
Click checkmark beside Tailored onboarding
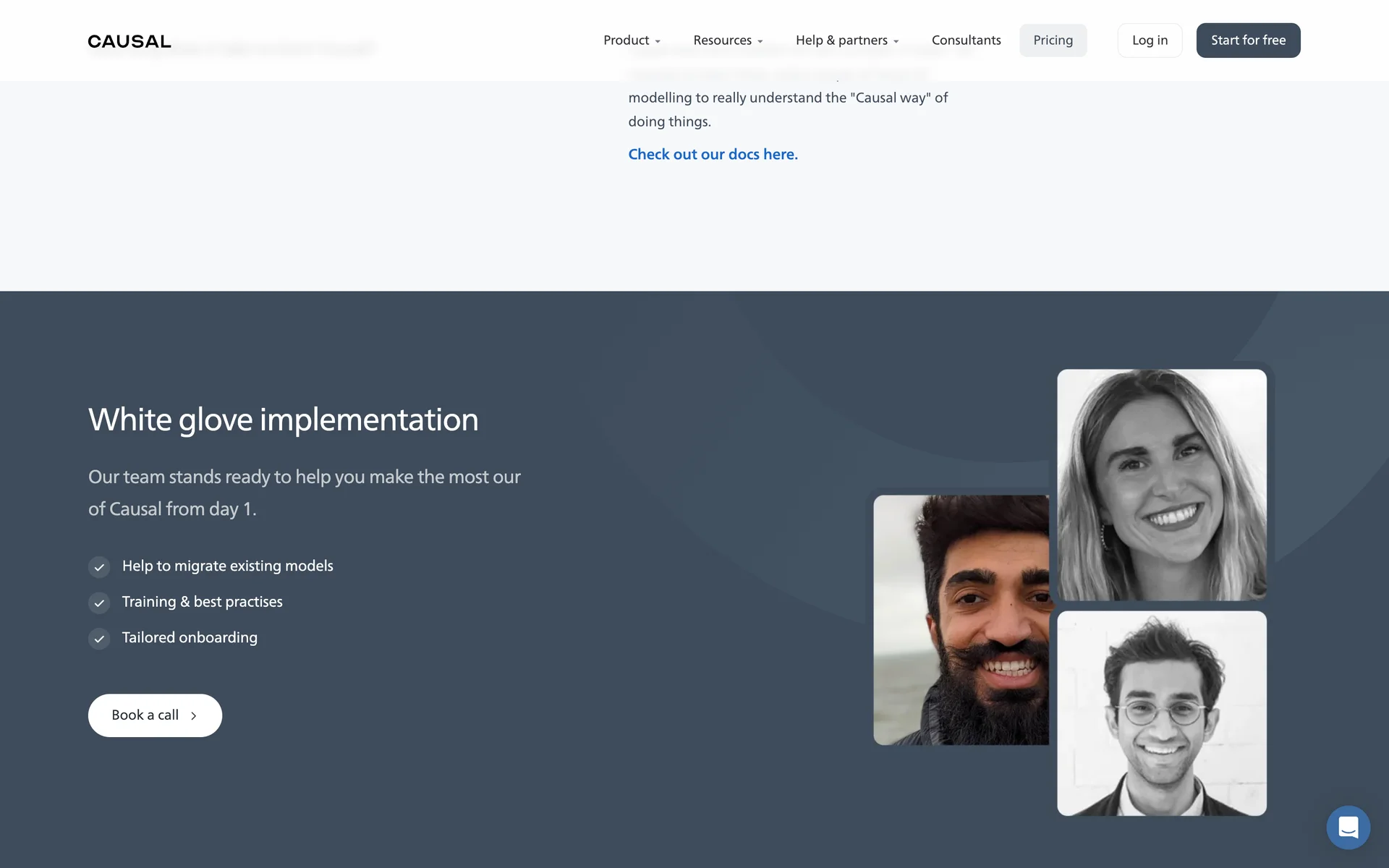[x=99, y=639]
